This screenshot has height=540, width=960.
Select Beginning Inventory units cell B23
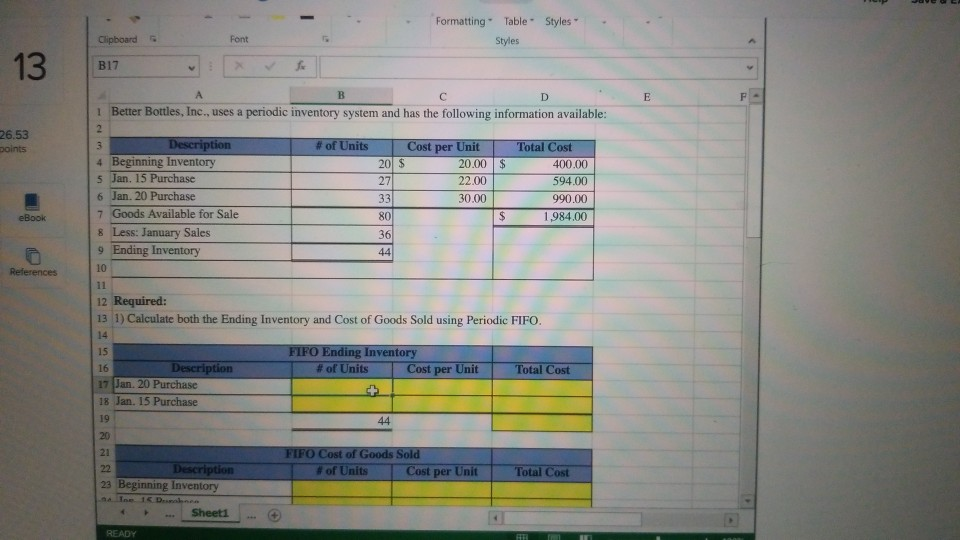pos(342,488)
